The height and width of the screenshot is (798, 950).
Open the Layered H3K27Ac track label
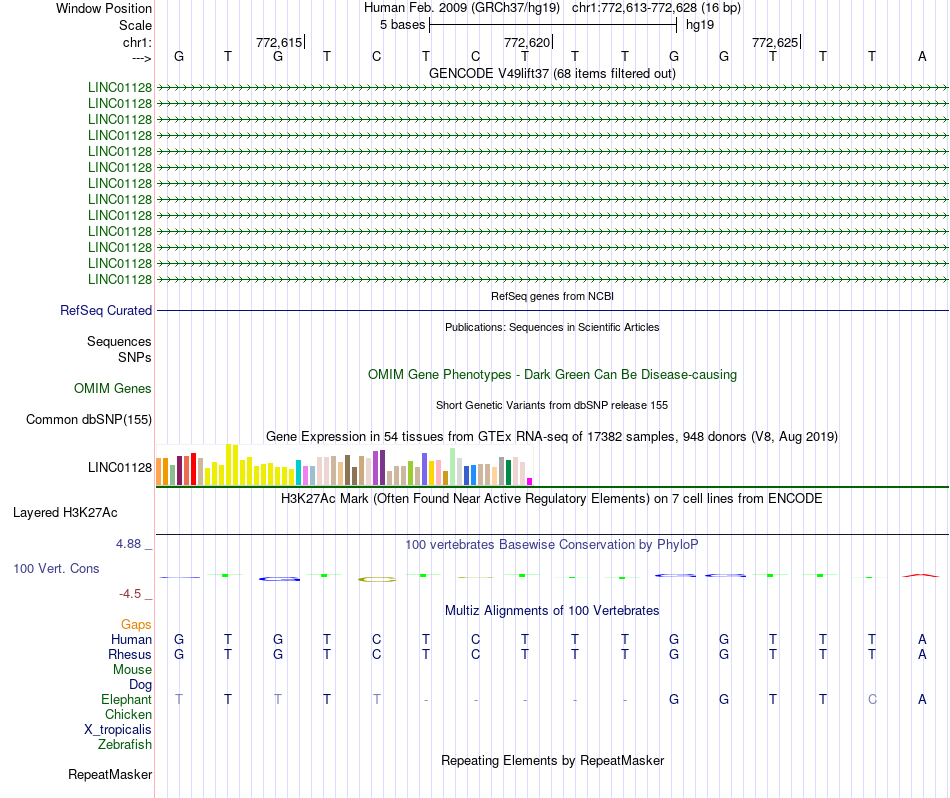(65, 513)
